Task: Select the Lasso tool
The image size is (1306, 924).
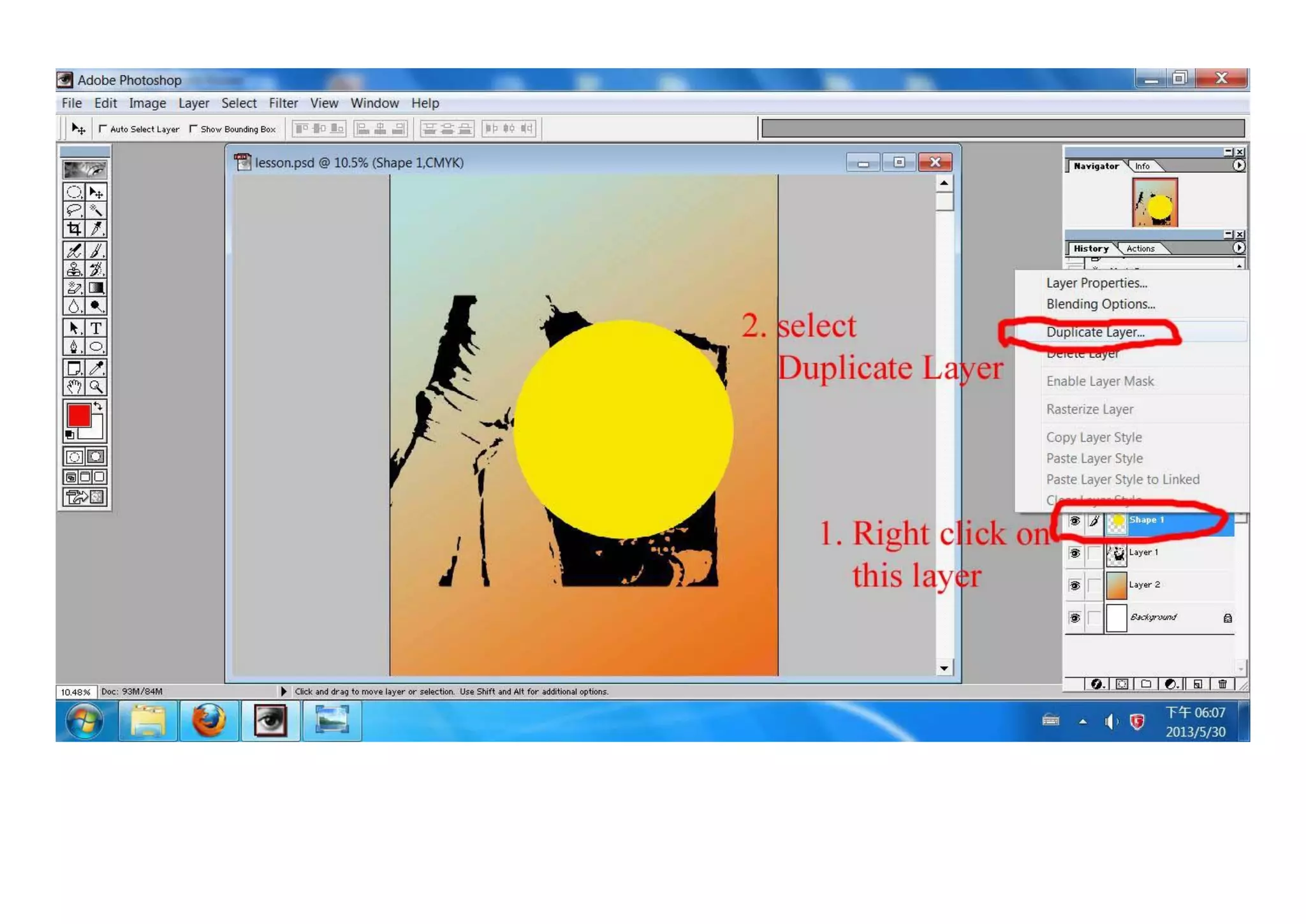Action: click(x=74, y=210)
